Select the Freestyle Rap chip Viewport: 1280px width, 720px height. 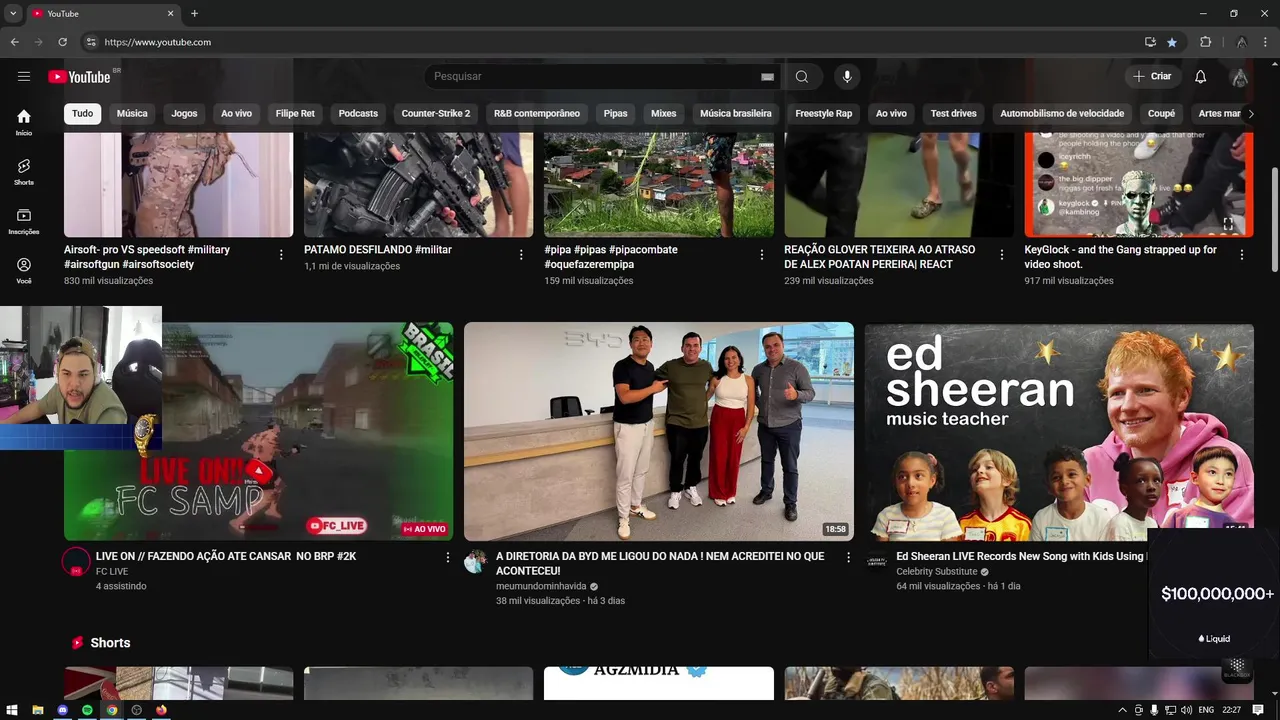(x=824, y=114)
